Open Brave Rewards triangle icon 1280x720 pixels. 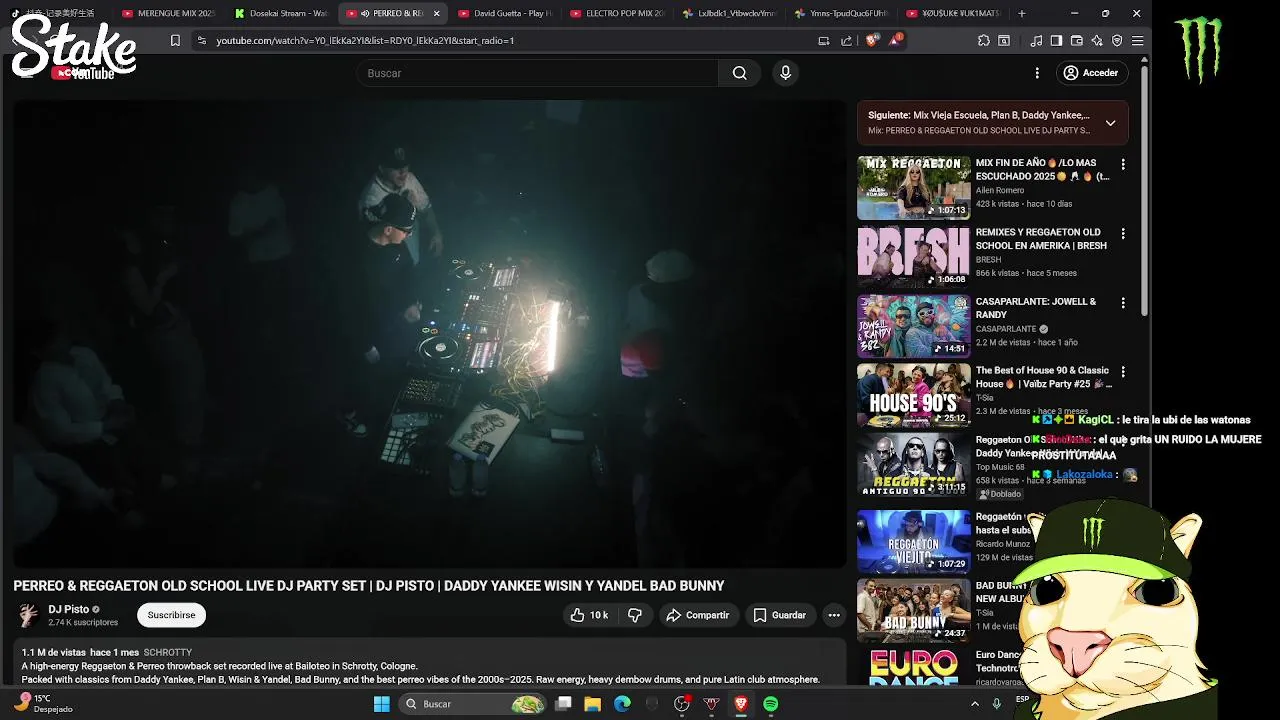pos(895,41)
